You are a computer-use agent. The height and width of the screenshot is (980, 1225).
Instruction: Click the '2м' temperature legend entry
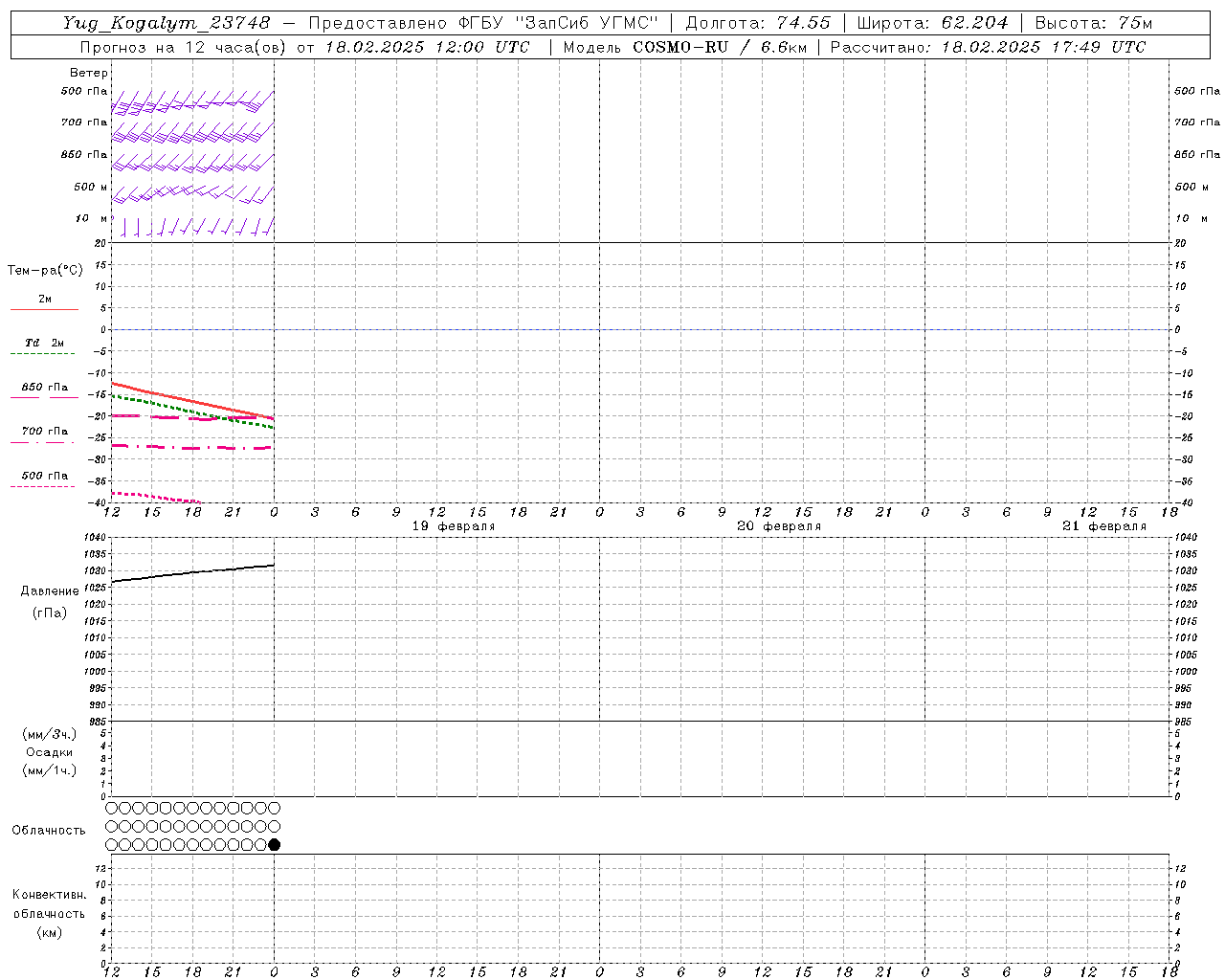(x=45, y=300)
